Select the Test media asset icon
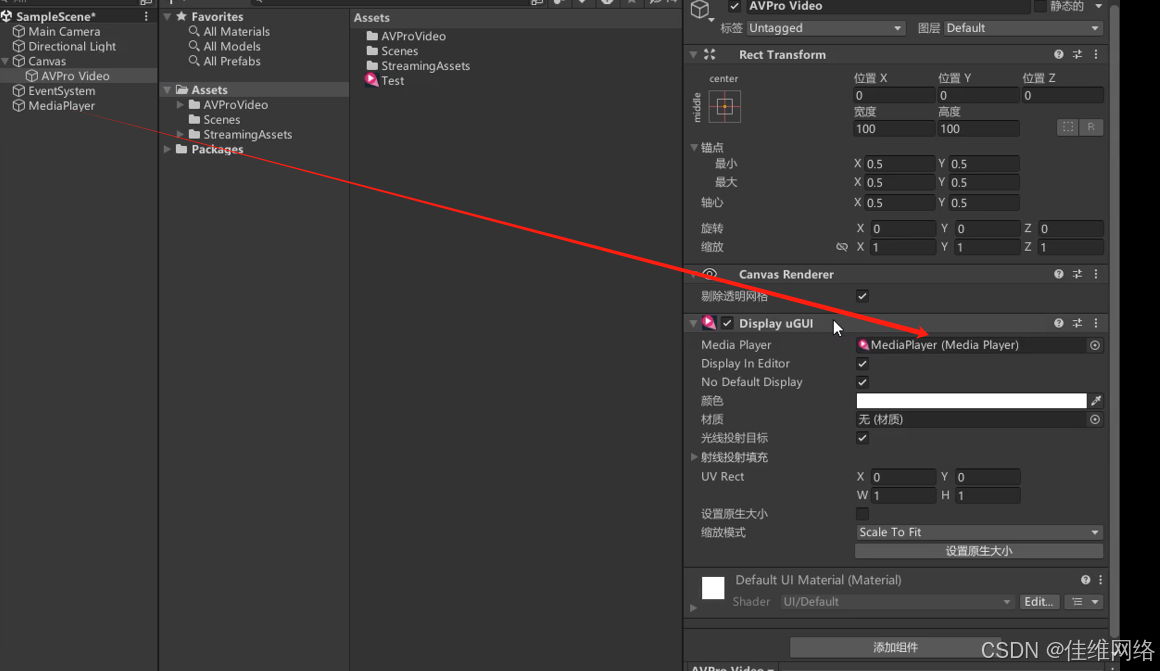 pyautogui.click(x=371, y=80)
